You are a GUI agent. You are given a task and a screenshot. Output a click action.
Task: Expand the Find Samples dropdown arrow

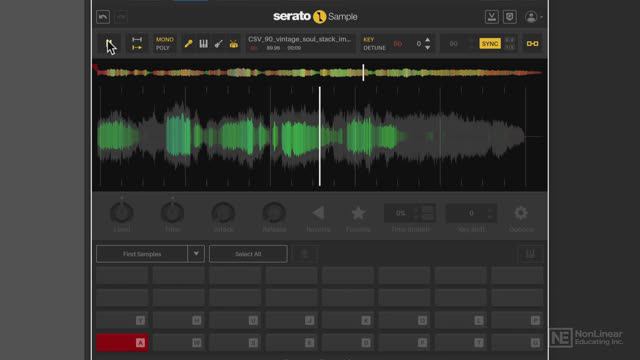(x=196, y=254)
